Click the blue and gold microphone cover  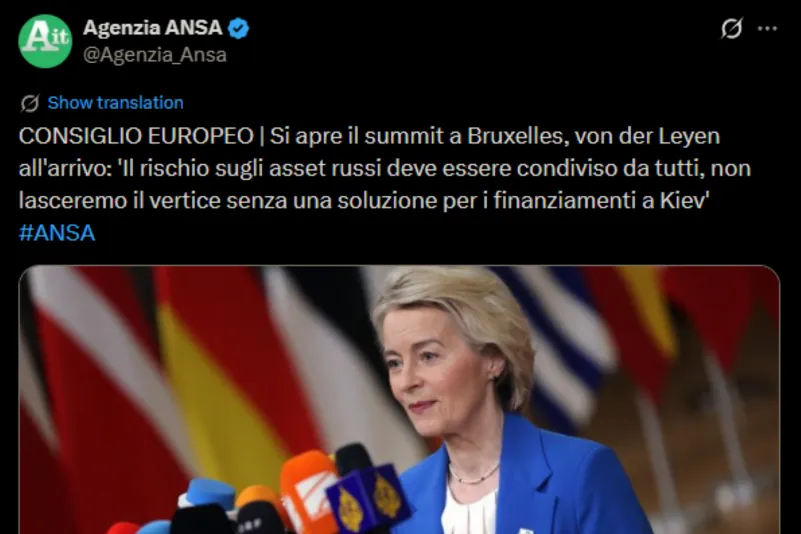click(369, 496)
